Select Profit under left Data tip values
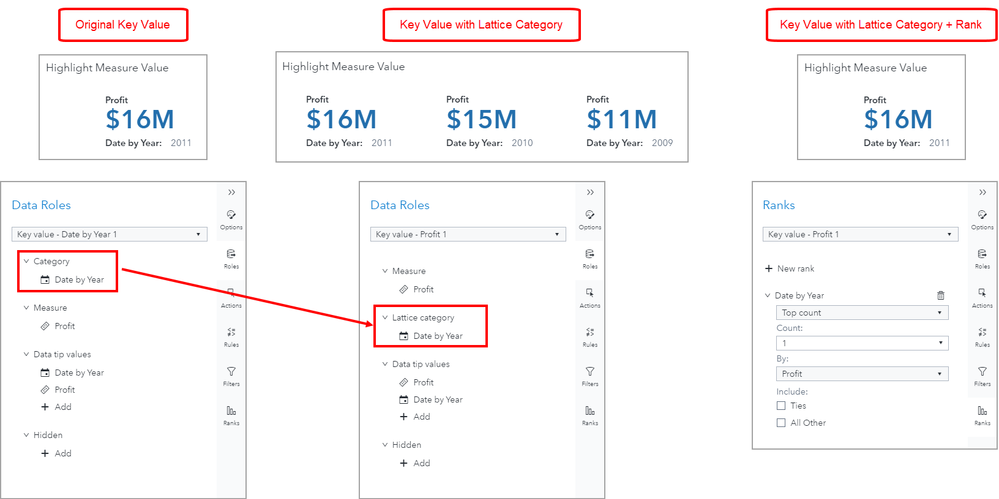This screenshot has height=499, width=999. click(x=57, y=389)
